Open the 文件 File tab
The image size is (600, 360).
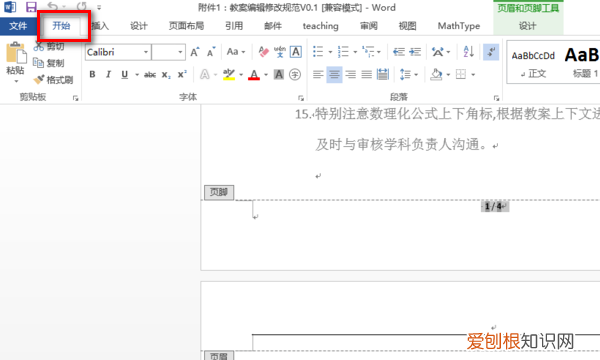tap(18, 26)
